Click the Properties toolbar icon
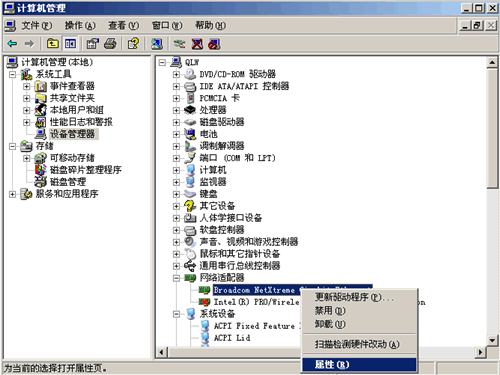Viewport: 500px width, 375px height. (93, 44)
